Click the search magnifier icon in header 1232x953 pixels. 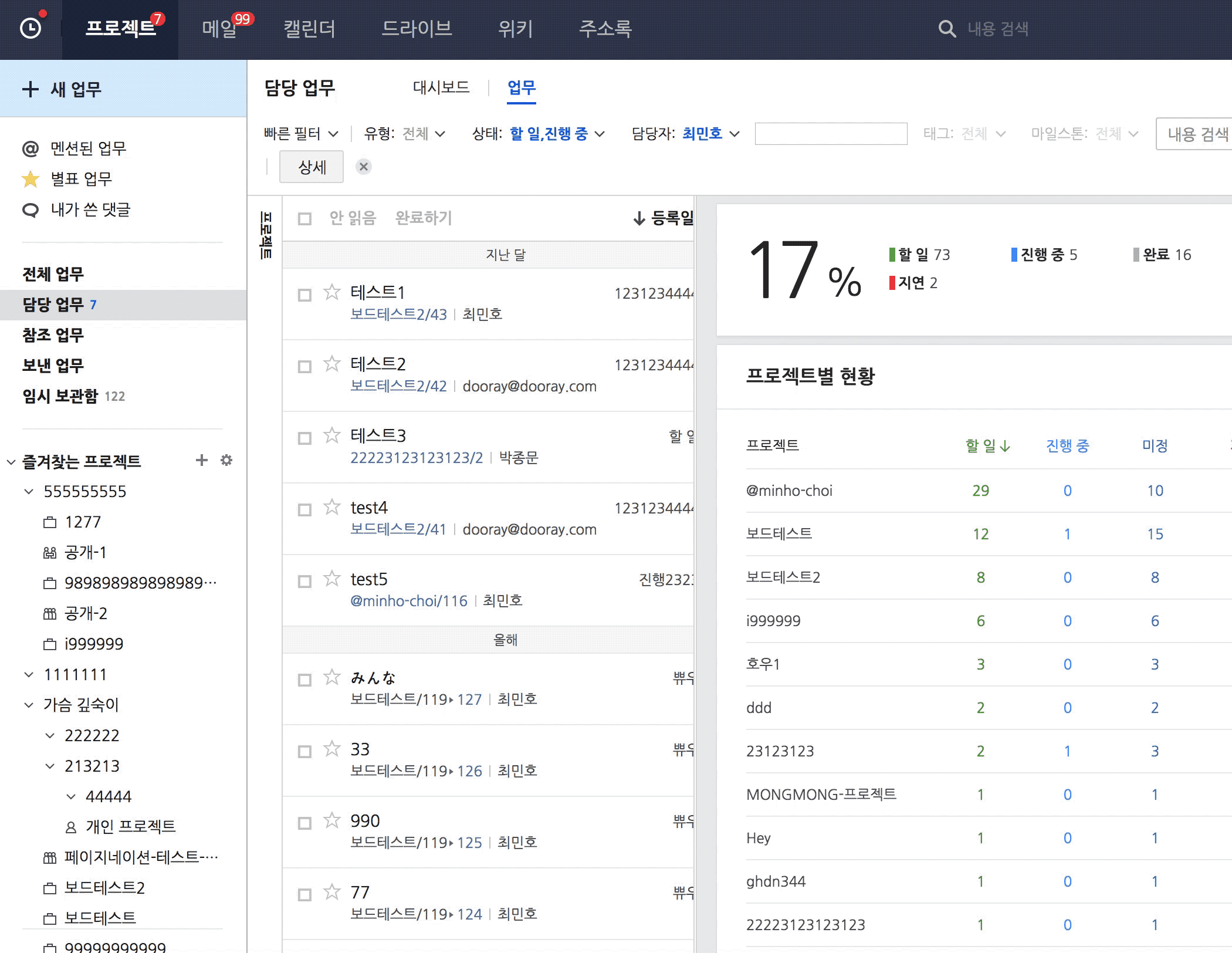[947, 29]
